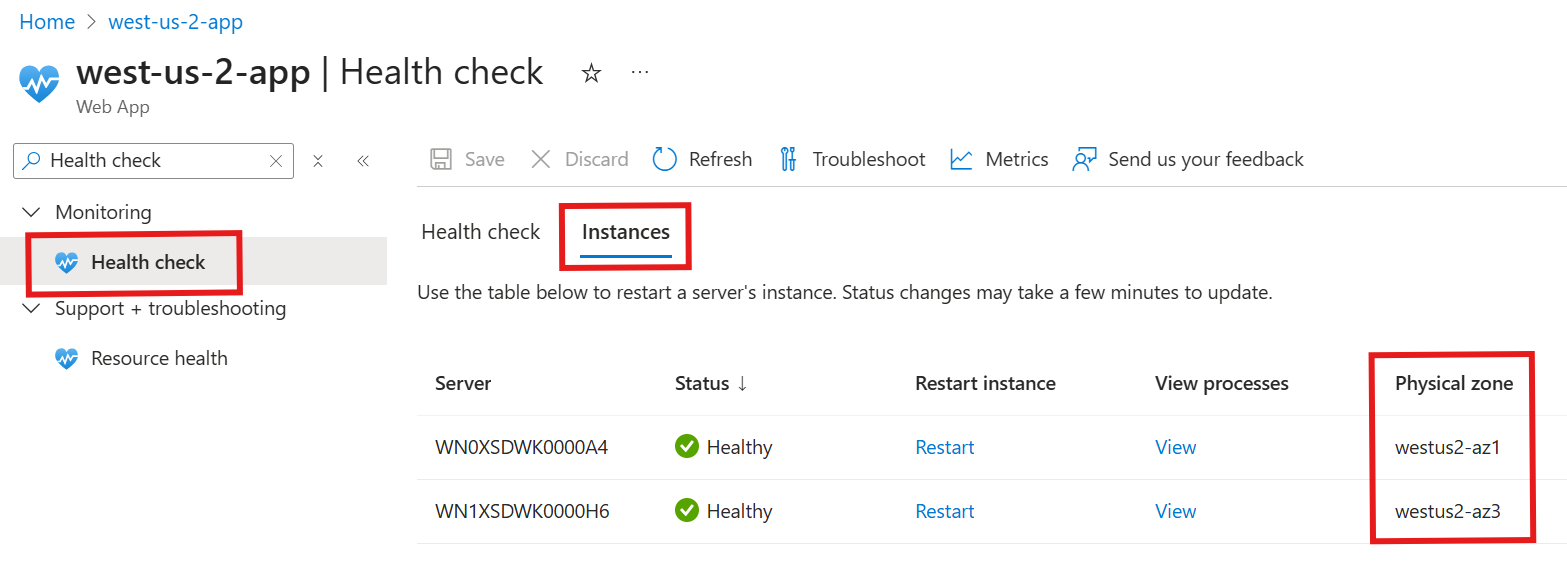The height and width of the screenshot is (568, 1567).
Task: Open the more options ellipsis menu
Action: (x=640, y=73)
